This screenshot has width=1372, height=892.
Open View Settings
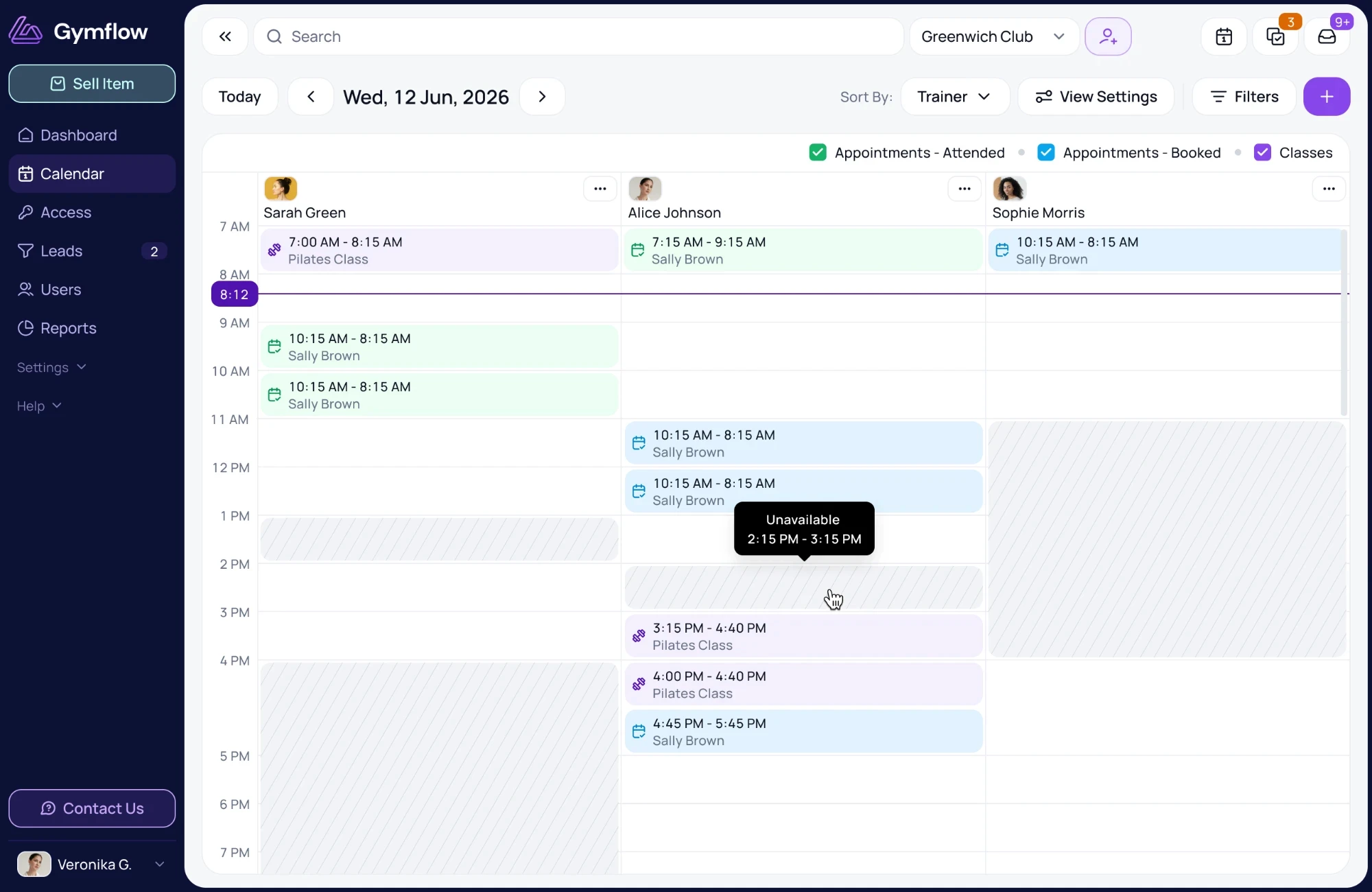1096,97
